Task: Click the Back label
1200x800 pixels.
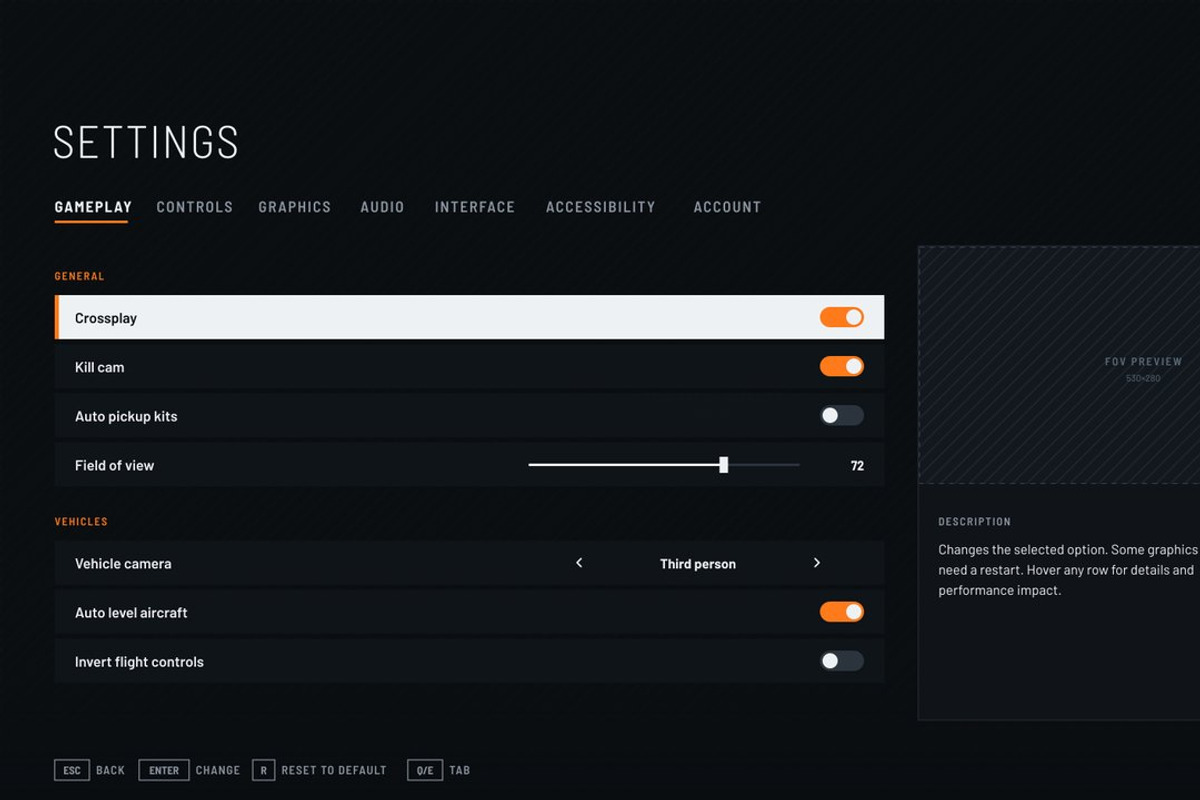Action: point(110,770)
